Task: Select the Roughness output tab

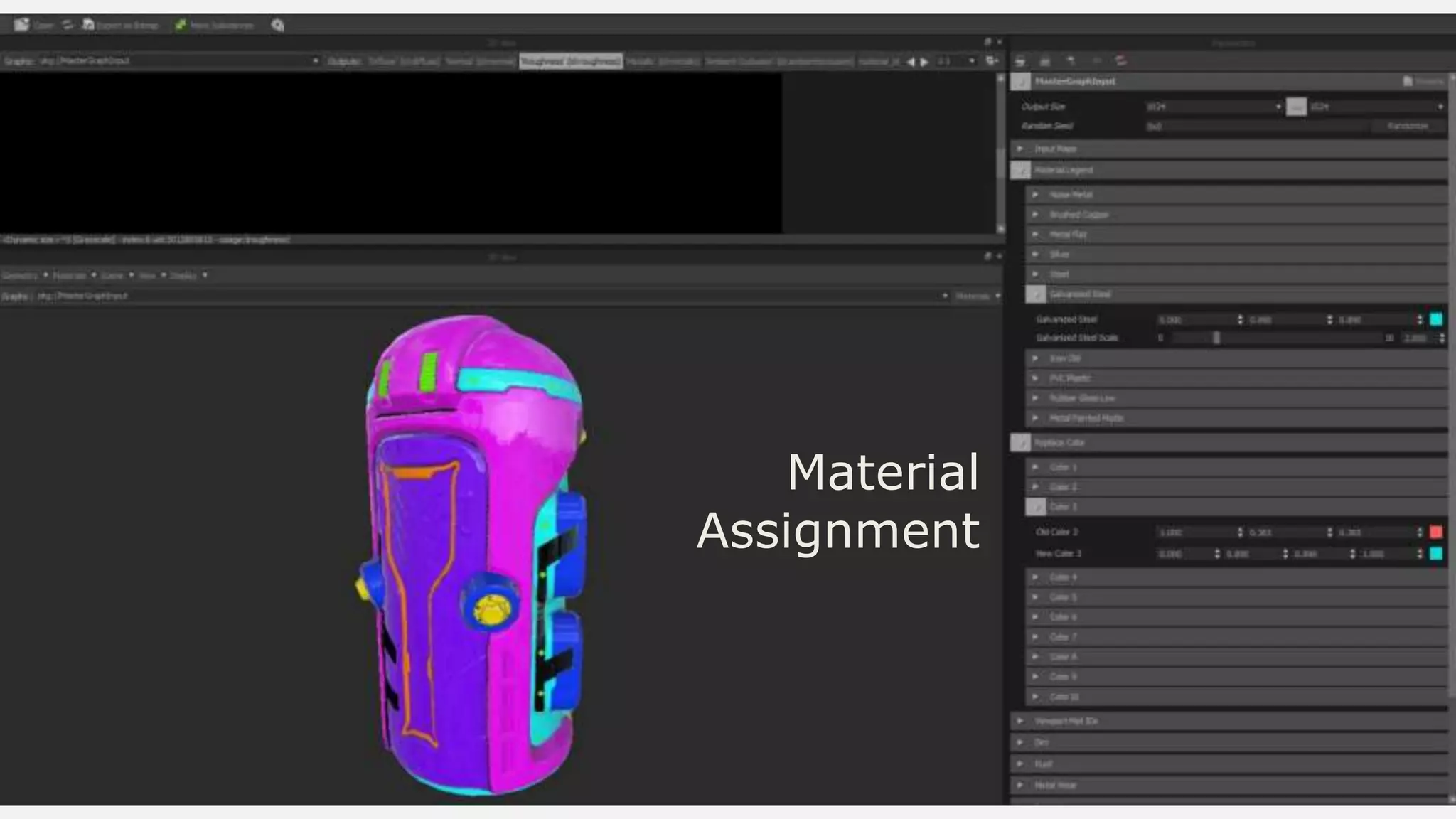Action: coord(571,62)
